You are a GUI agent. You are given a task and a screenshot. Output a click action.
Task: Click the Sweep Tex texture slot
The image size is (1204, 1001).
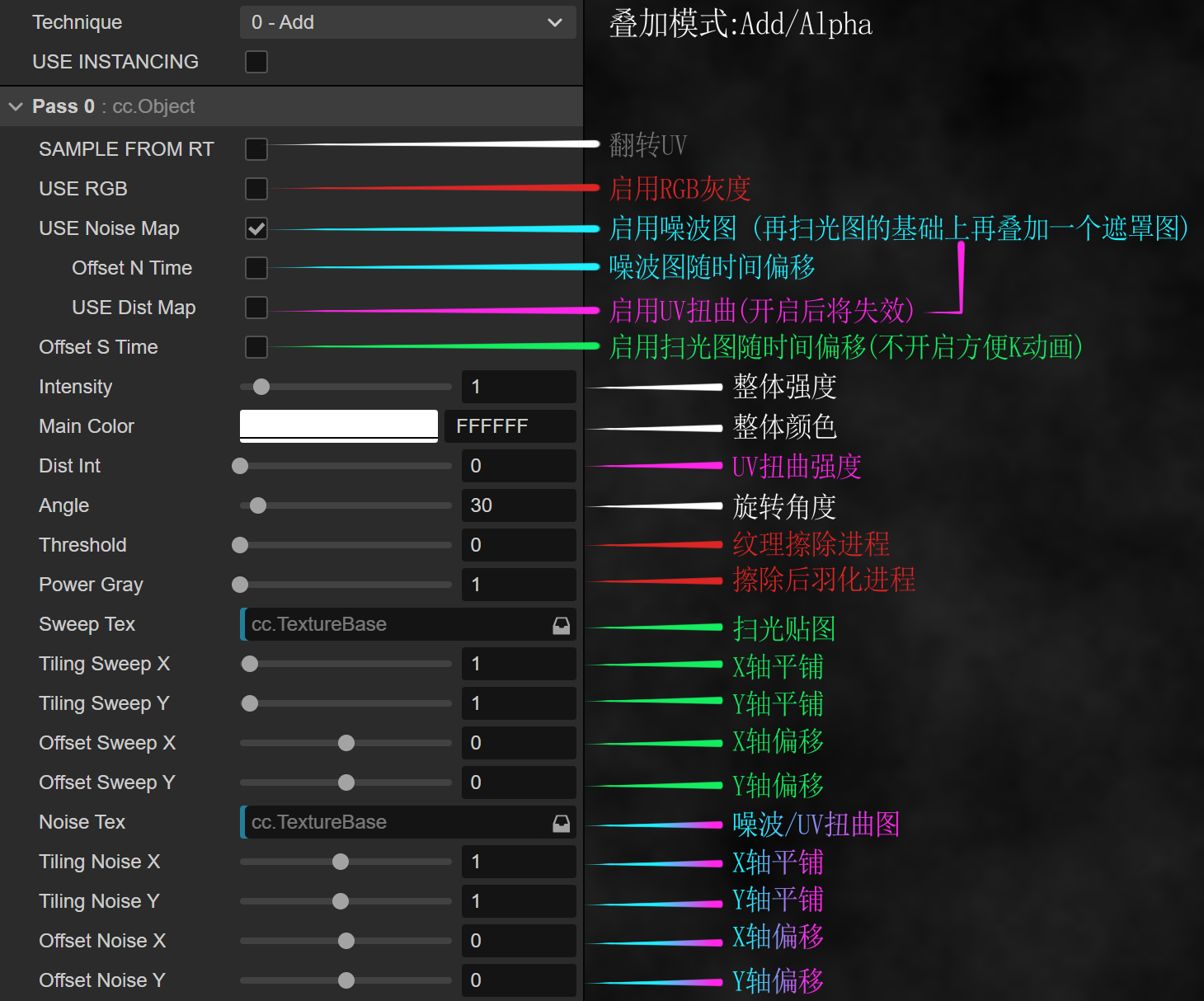click(x=407, y=624)
